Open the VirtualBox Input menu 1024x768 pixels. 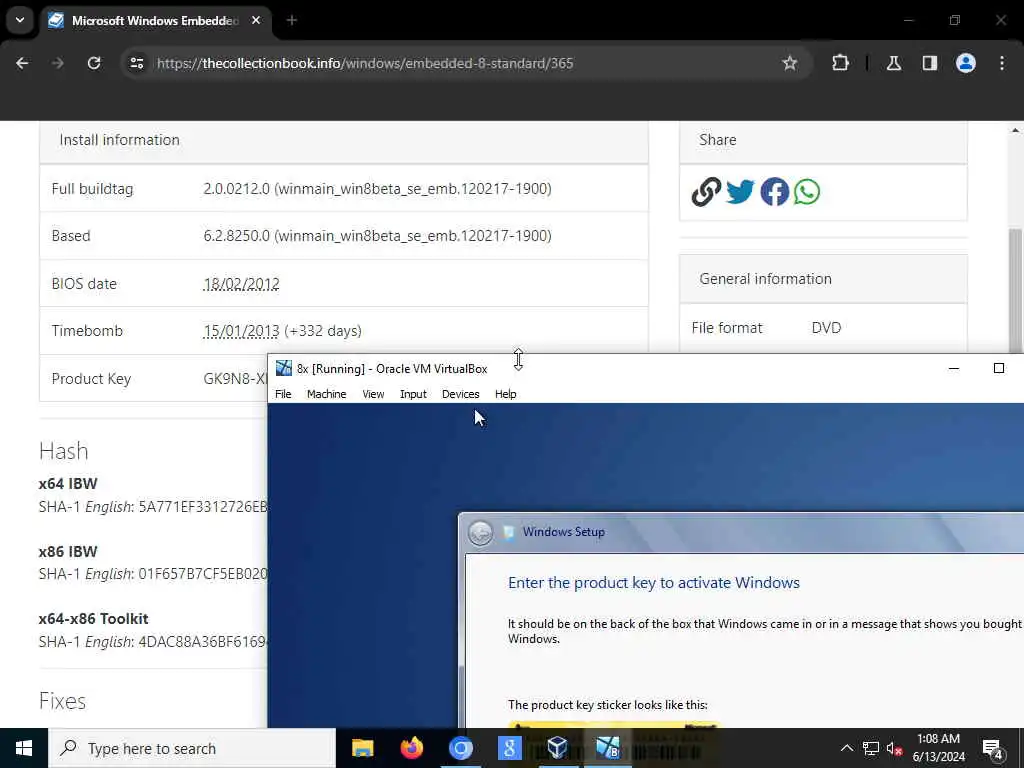[413, 394]
